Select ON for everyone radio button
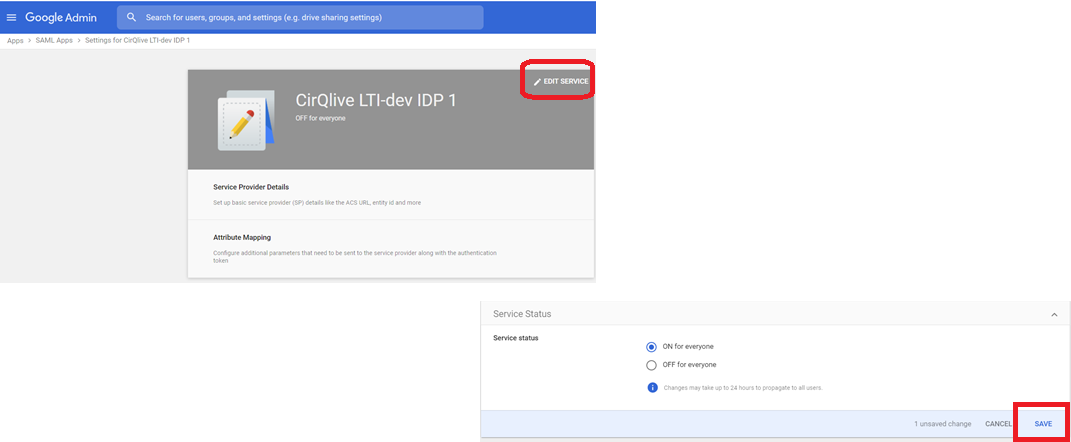This screenshot has height=442, width=1071. 651,346
